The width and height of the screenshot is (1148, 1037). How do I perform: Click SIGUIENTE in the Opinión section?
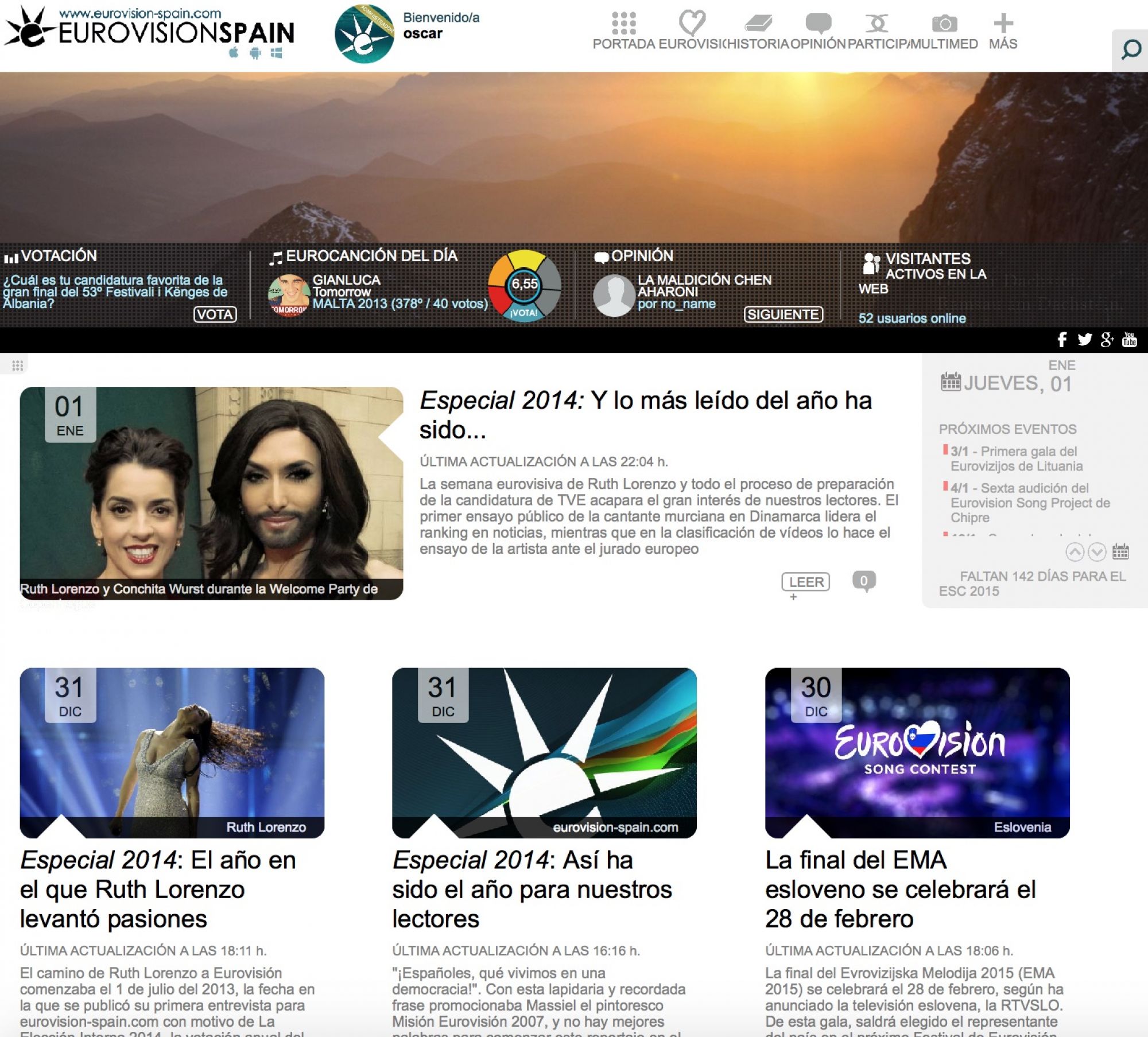click(x=784, y=314)
